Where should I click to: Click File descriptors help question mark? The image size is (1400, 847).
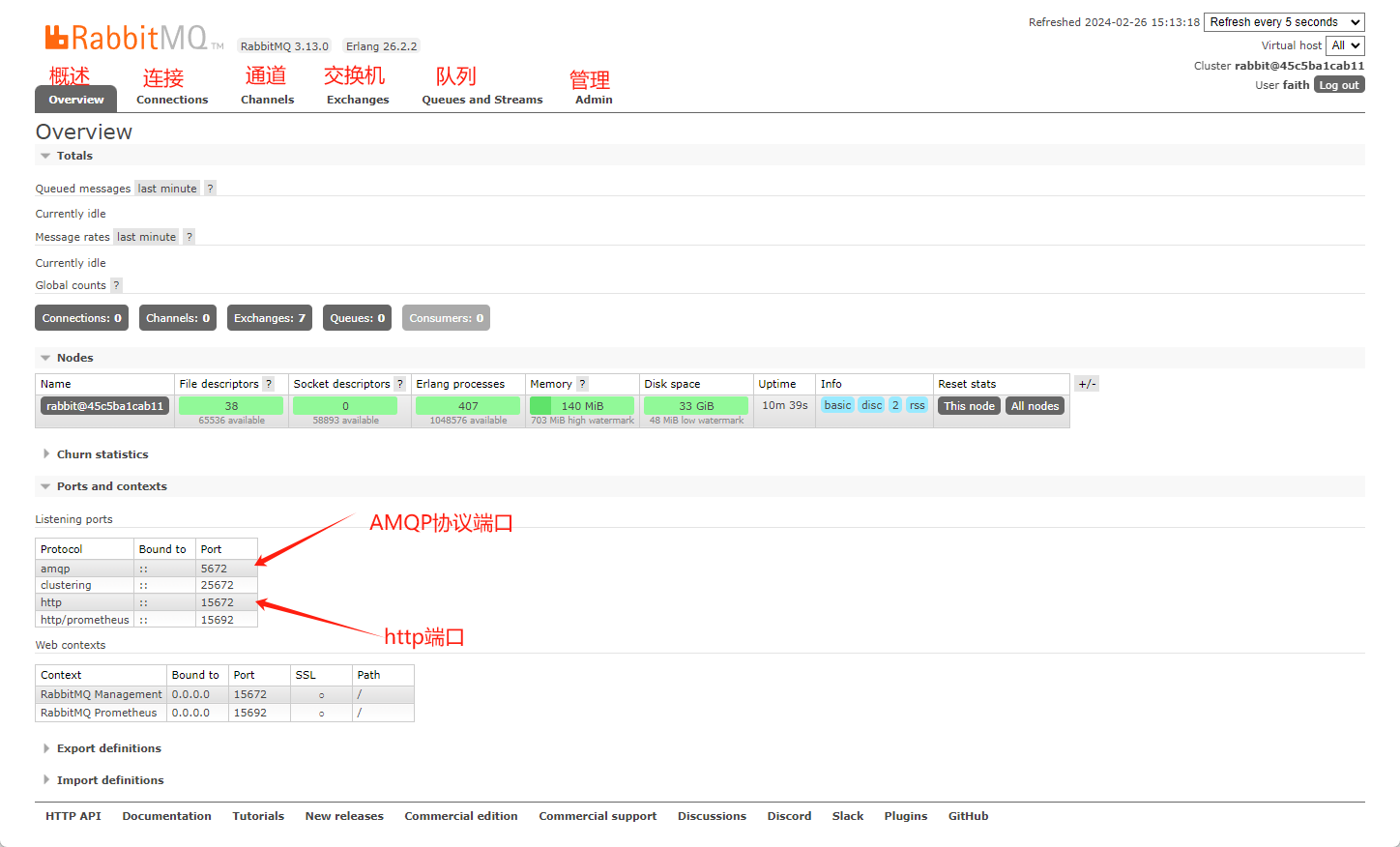point(269,384)
